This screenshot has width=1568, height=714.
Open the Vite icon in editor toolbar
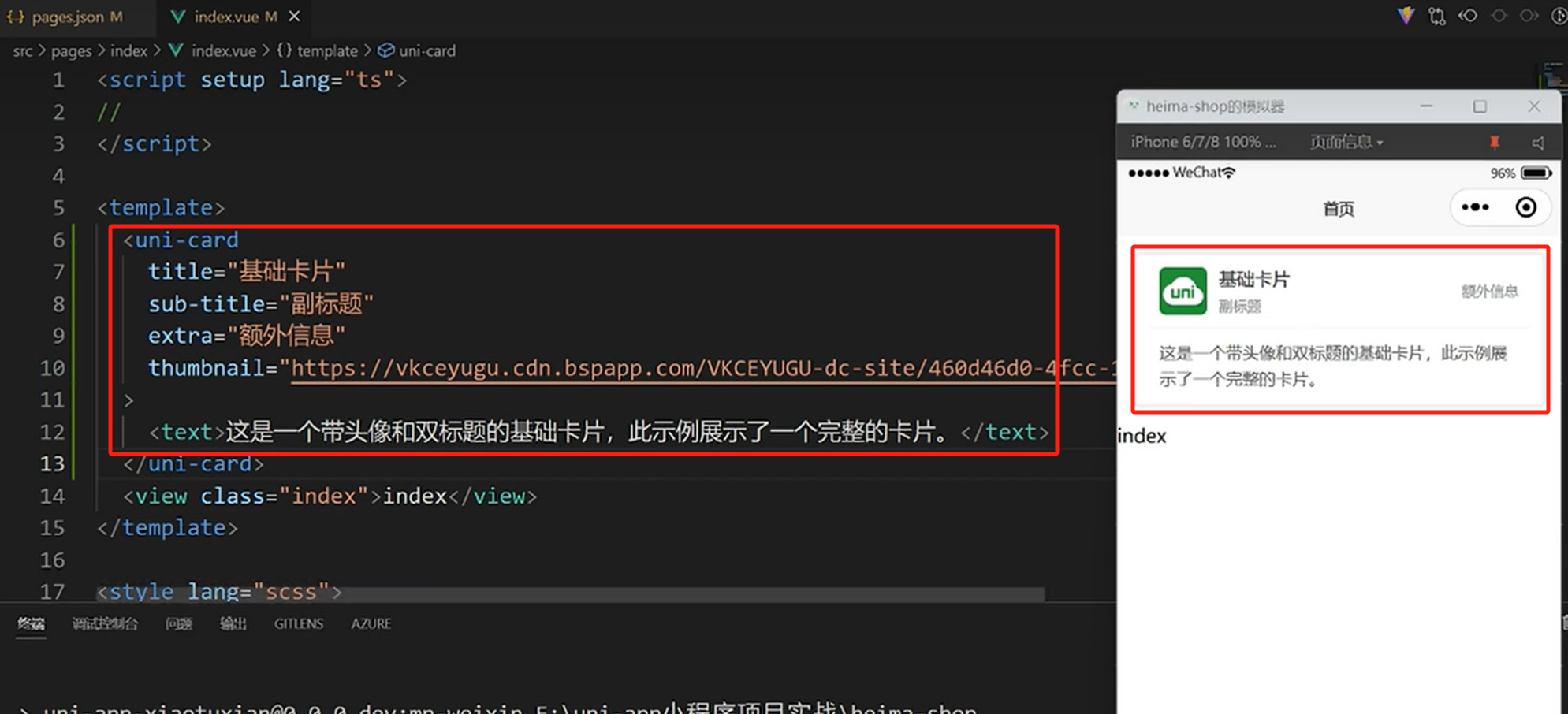[1406, 16]
